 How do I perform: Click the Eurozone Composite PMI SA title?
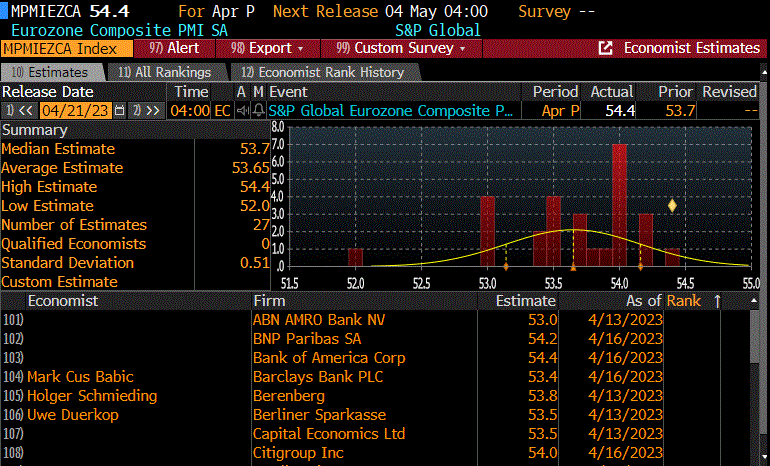tap(119, 30)
